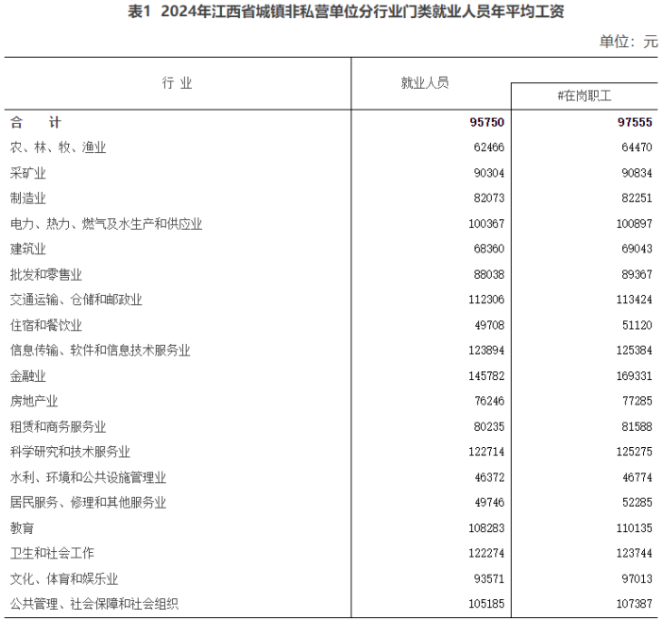Click the value 77285
The width and height of the screenshot is (662, 620).
pos(637,401)
